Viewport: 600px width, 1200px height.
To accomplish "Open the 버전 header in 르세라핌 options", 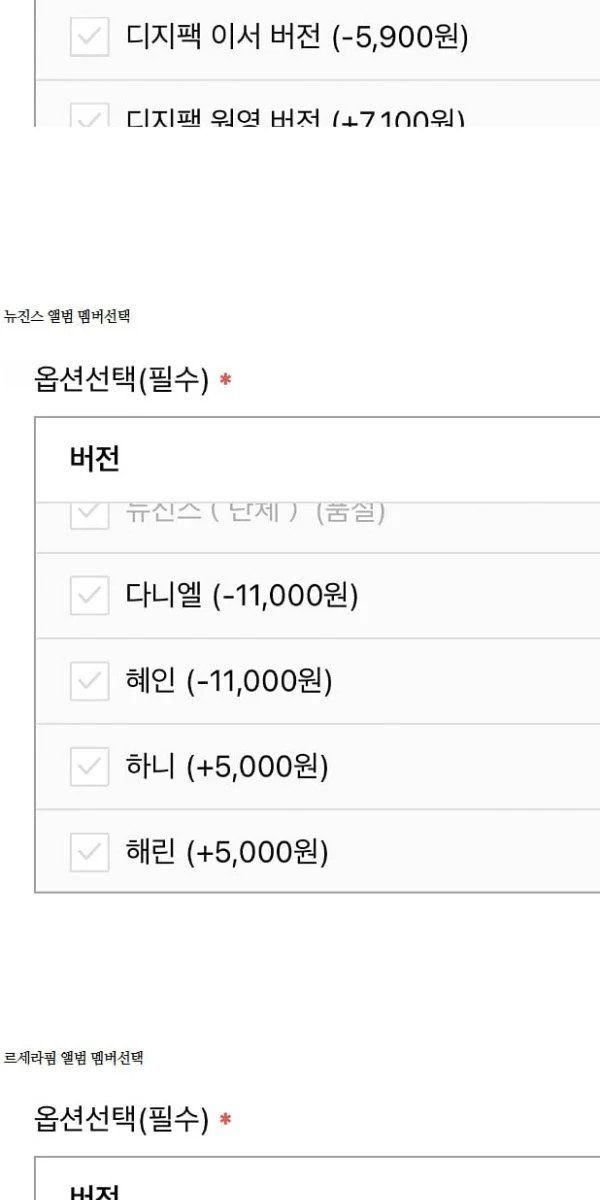I will point(95,1192).
